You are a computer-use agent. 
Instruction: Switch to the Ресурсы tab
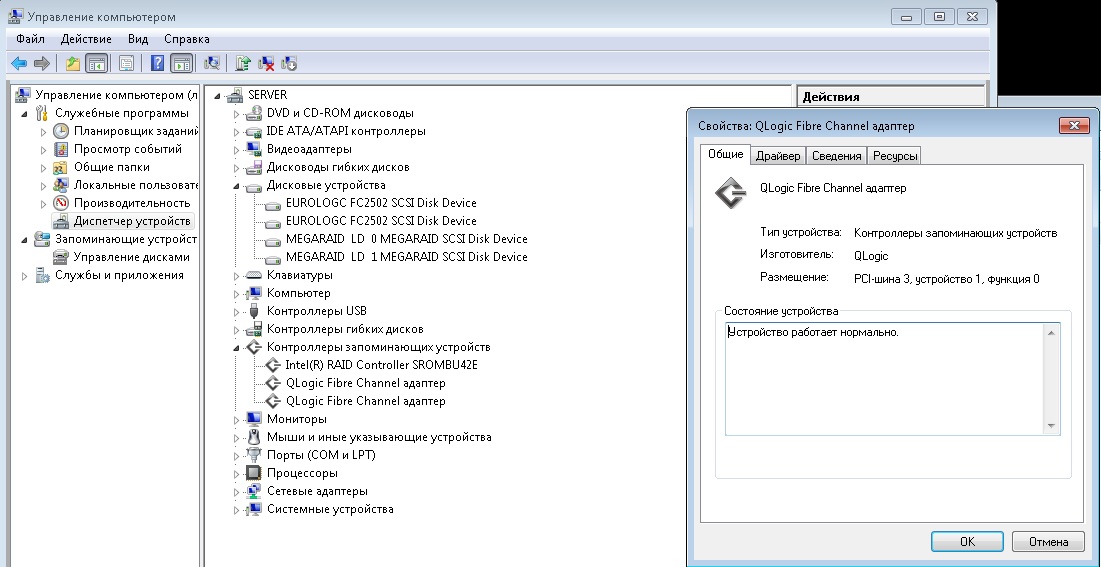coord(895,156)
